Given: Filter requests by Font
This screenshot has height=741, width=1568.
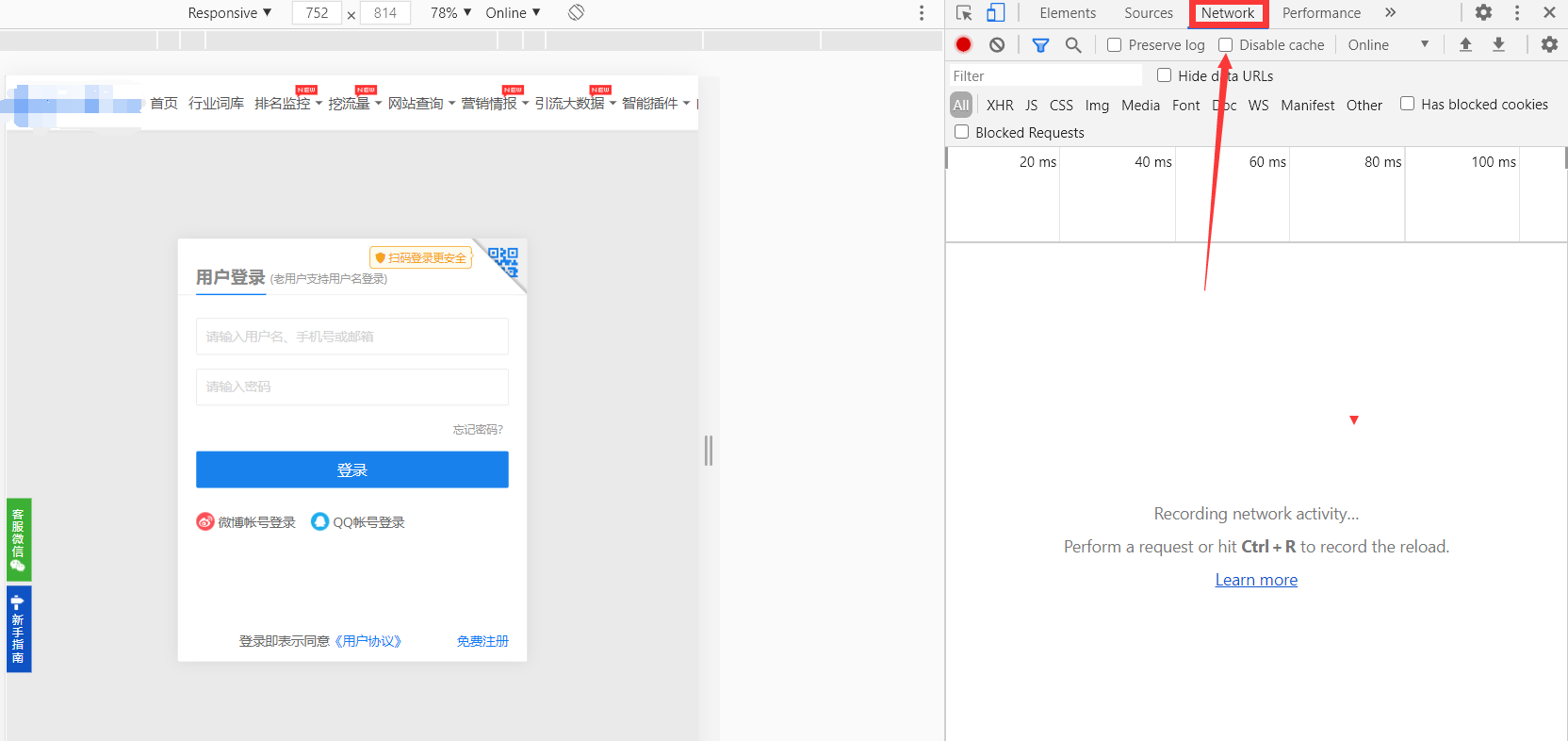Looking at the screenshot, I should (x=1185, y=105).
